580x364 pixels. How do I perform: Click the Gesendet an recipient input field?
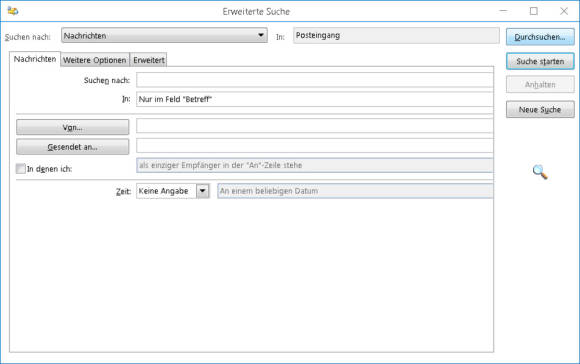[315, 146]
